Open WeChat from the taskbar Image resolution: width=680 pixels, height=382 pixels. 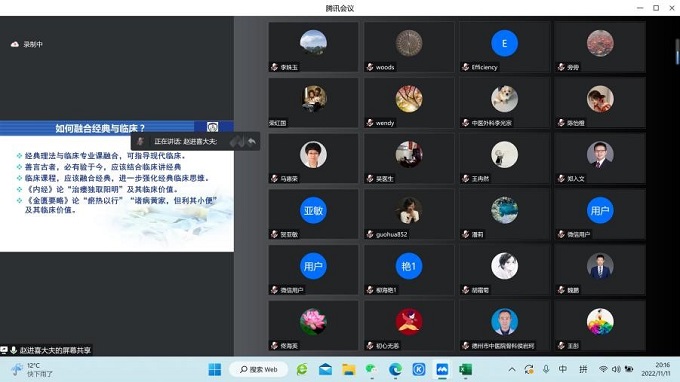[372, 369]
